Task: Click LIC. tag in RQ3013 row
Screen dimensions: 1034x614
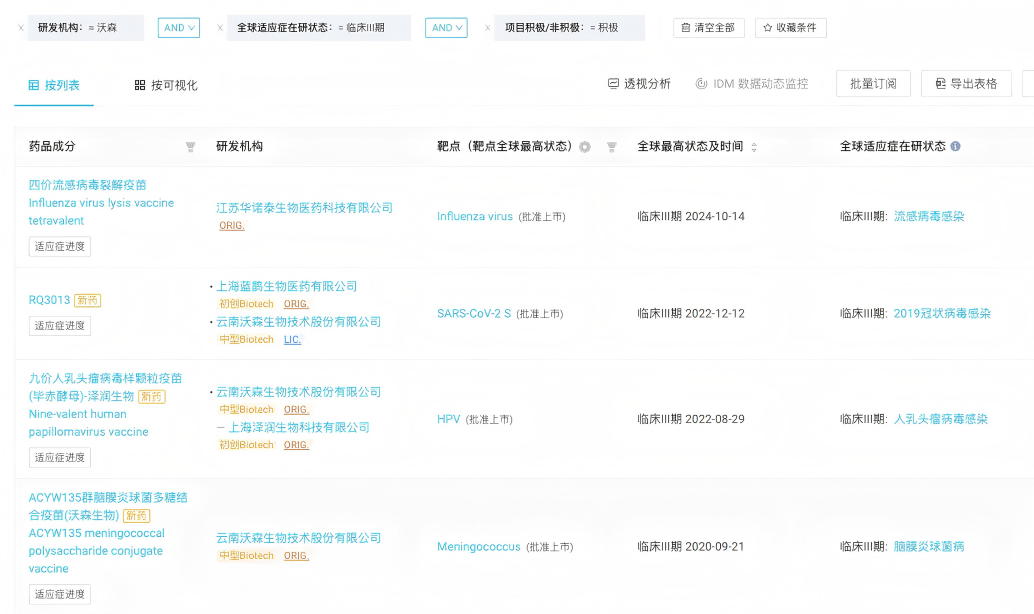Action: click(x=292, y=340)
